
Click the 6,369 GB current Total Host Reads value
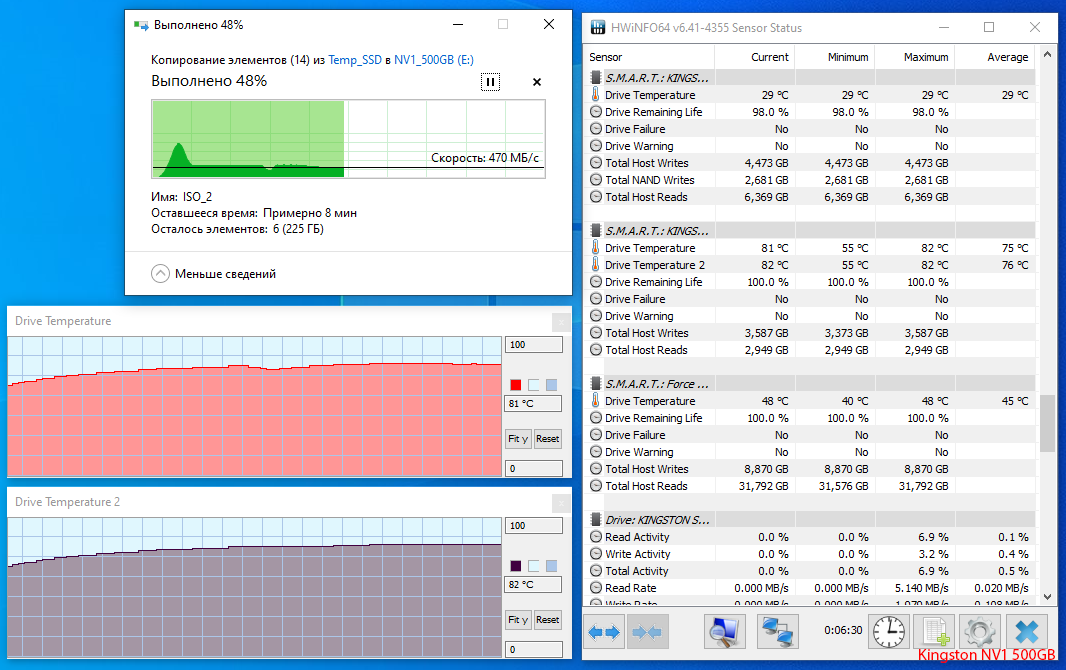(766, 197)
